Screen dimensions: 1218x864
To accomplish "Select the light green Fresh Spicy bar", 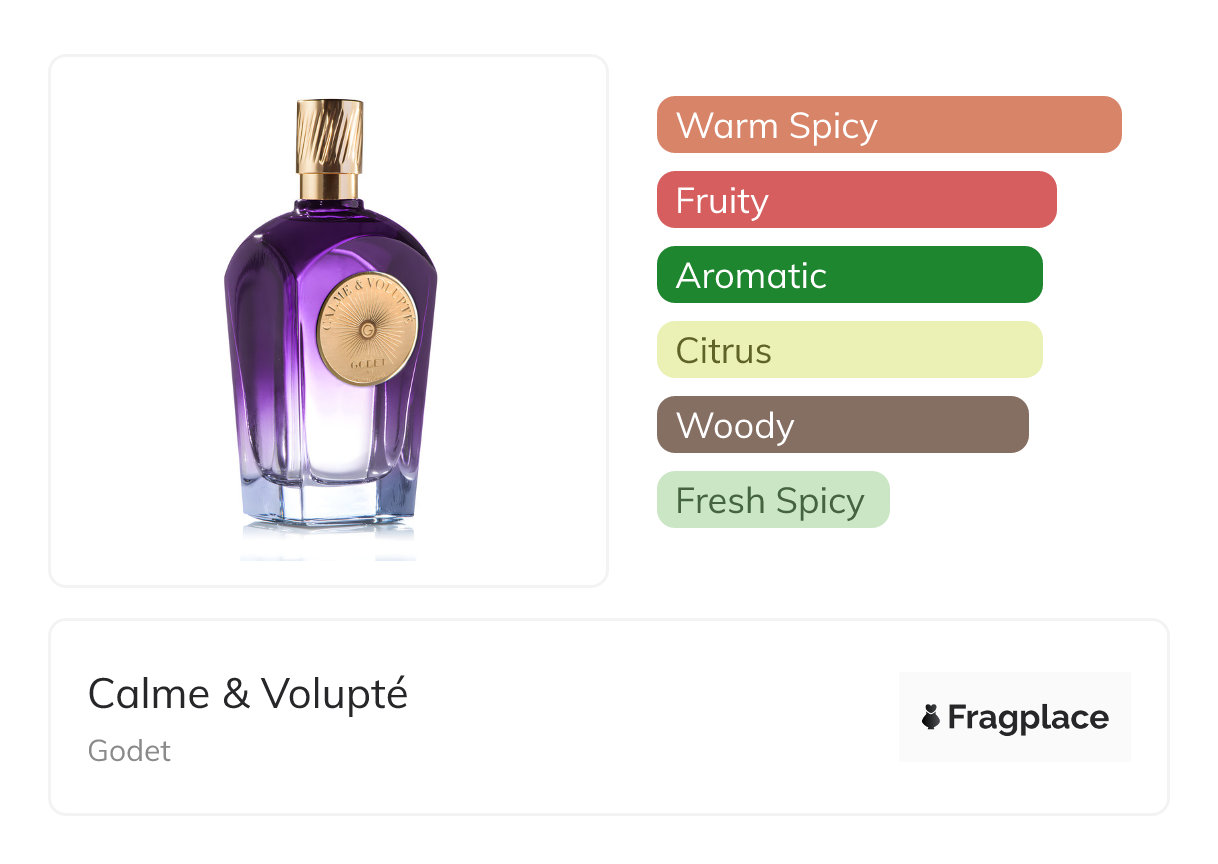I will [772, 500].
